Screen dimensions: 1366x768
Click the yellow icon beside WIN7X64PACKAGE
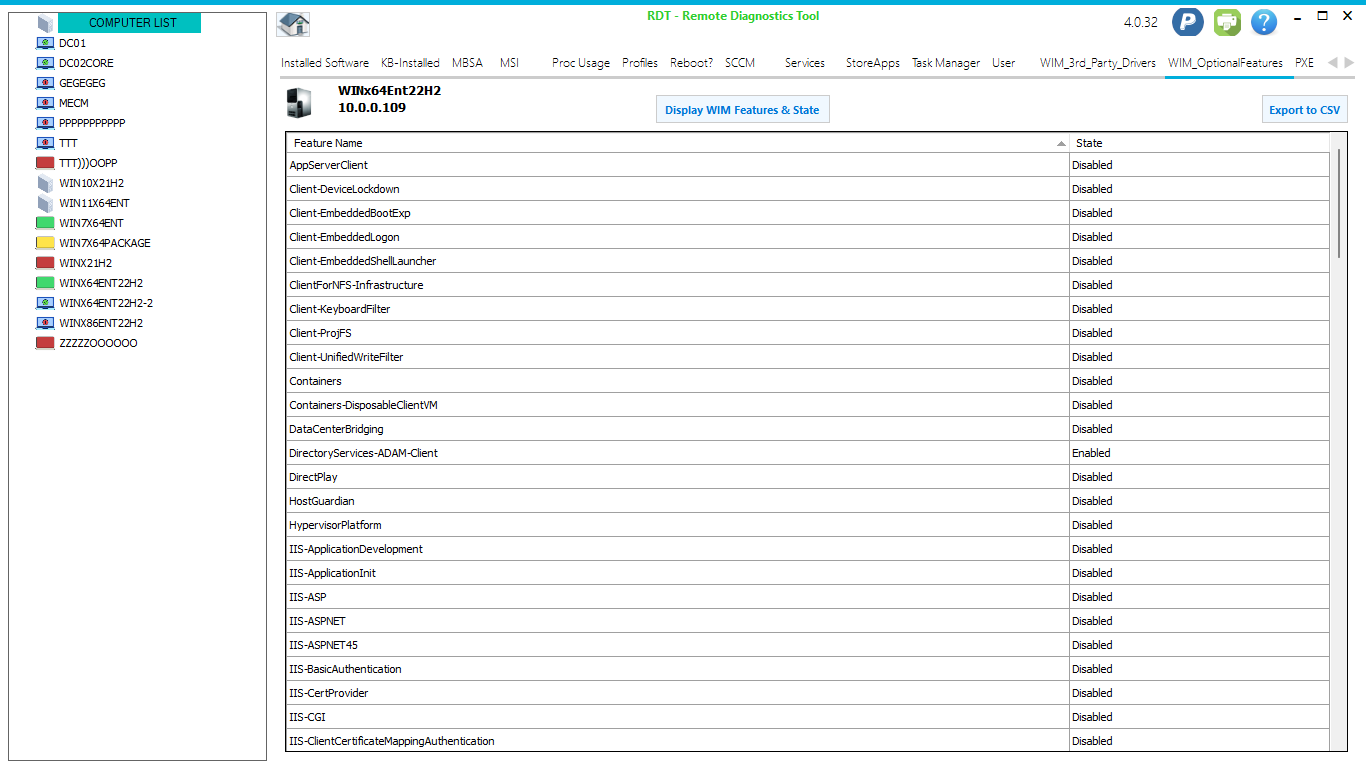(x=45, y=243)
